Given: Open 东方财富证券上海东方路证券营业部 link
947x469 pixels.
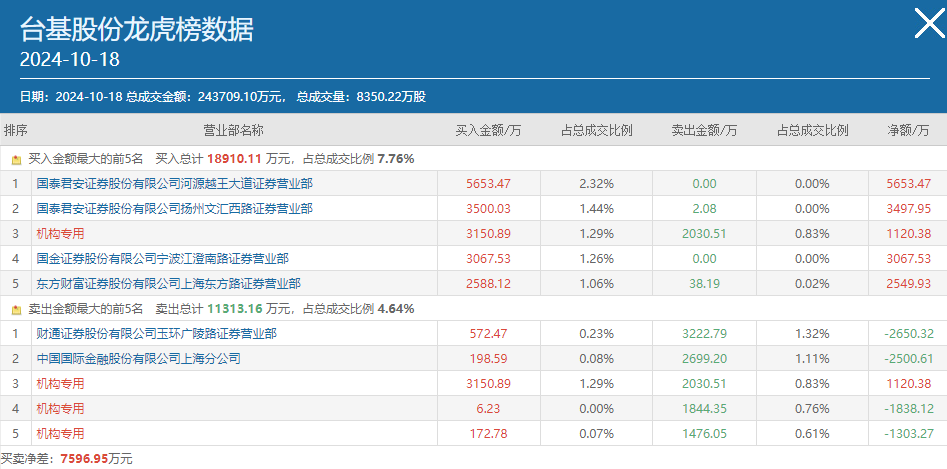Looking at the screenshot, I should 169,283.
